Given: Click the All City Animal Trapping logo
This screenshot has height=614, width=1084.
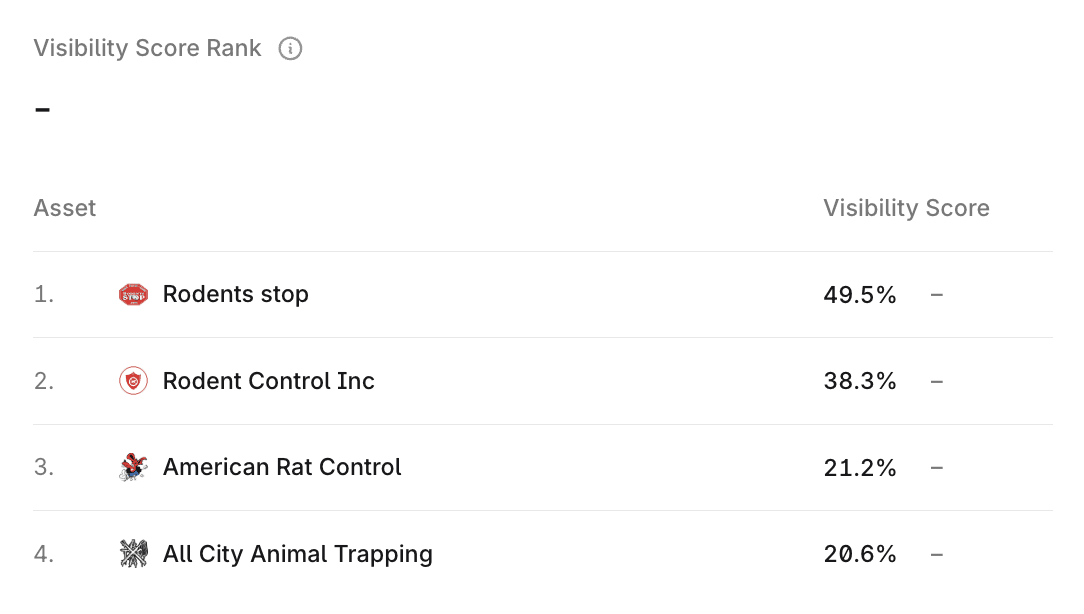Looking at the screenshot, I should click(133, 554).
